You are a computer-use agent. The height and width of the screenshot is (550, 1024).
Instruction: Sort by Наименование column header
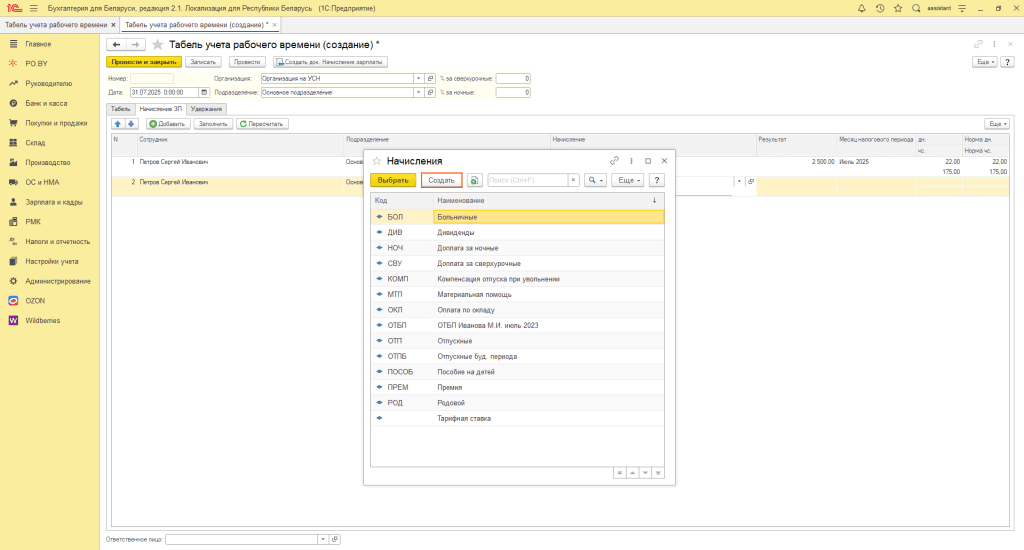[x=549, y=201]
